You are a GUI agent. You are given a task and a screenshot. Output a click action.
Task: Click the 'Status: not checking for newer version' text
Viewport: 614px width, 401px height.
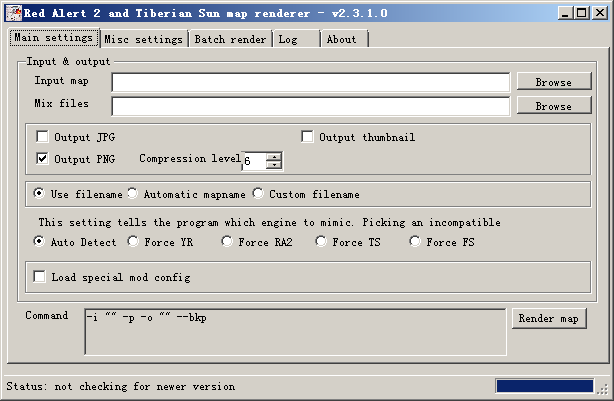click(x=121, y=387)
